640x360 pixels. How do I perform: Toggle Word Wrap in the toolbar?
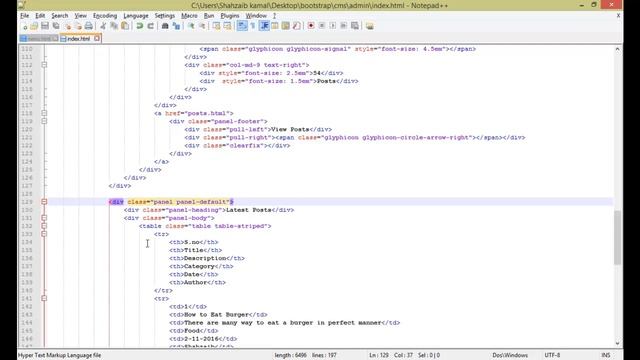click(x=242, y=26)
